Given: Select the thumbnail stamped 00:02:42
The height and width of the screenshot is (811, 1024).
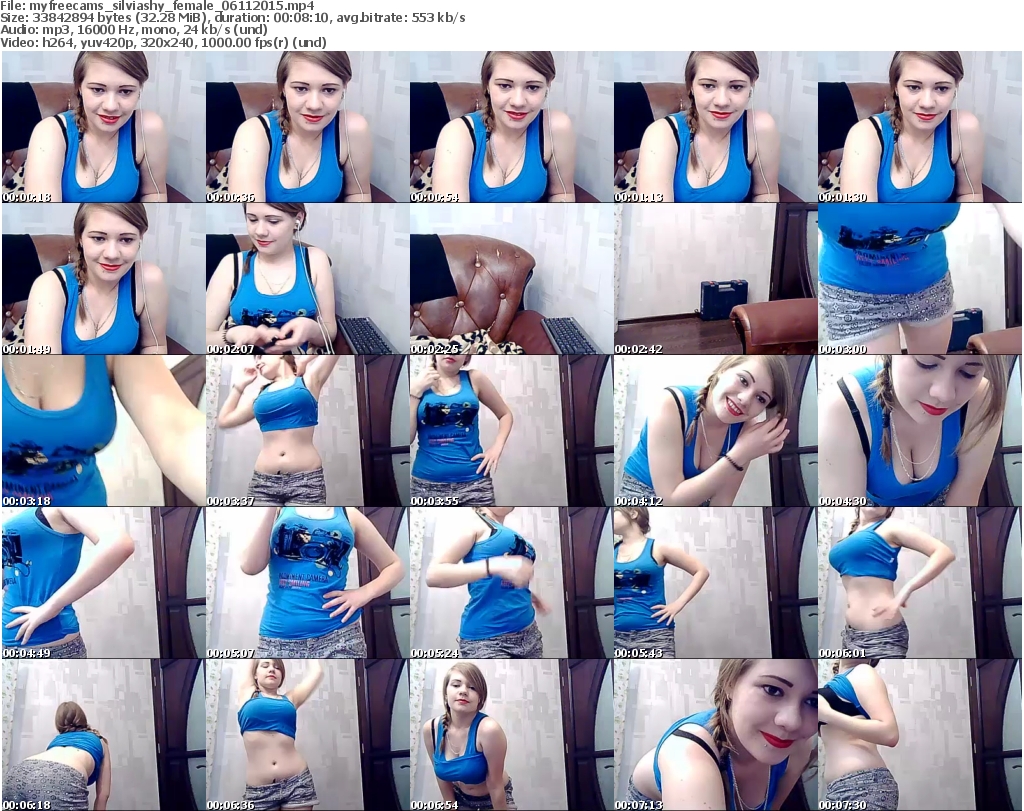Looking at the screenshot, I should pos(715,279).
